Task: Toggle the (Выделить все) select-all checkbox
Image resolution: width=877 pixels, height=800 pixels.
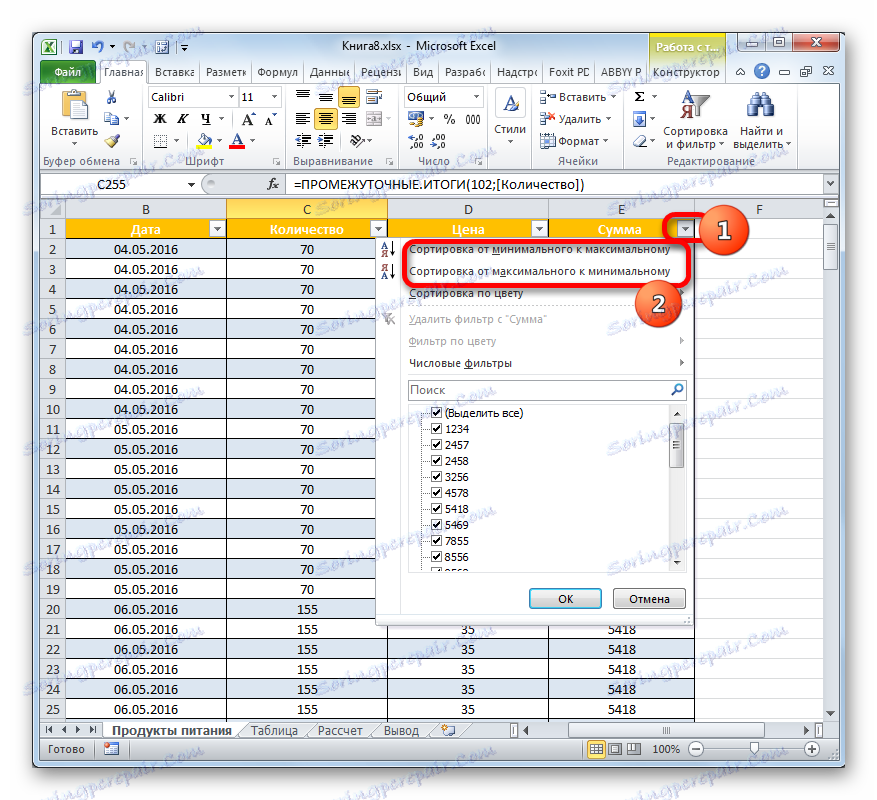Action: coord(437,412)
